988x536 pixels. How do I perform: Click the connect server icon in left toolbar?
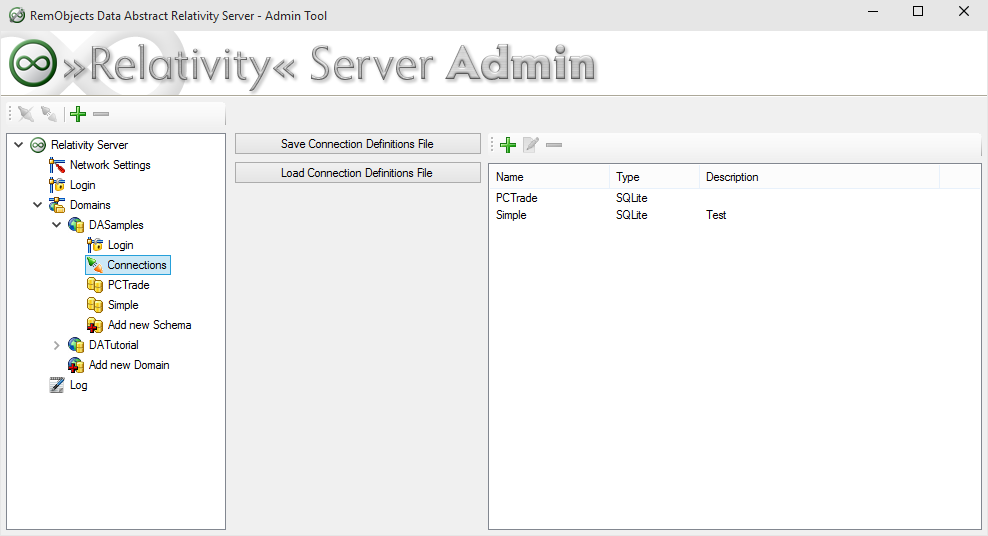(26, 114)
